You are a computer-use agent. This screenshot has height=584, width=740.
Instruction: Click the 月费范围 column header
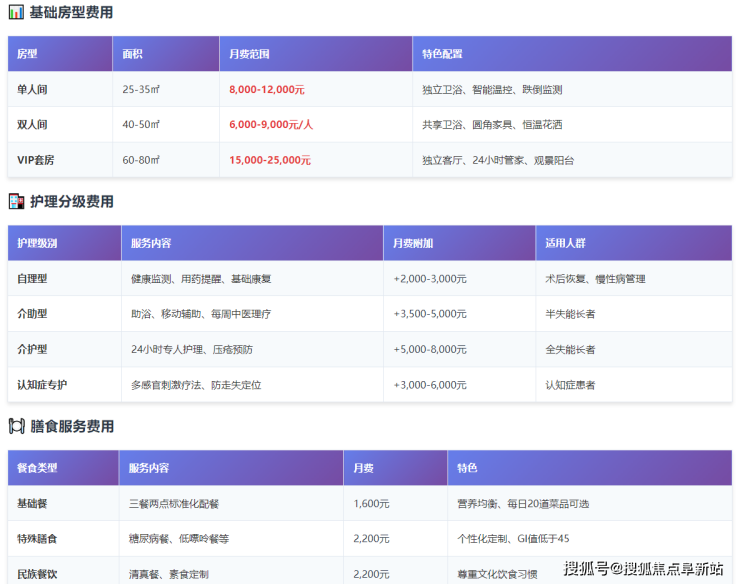click(249, 54)
